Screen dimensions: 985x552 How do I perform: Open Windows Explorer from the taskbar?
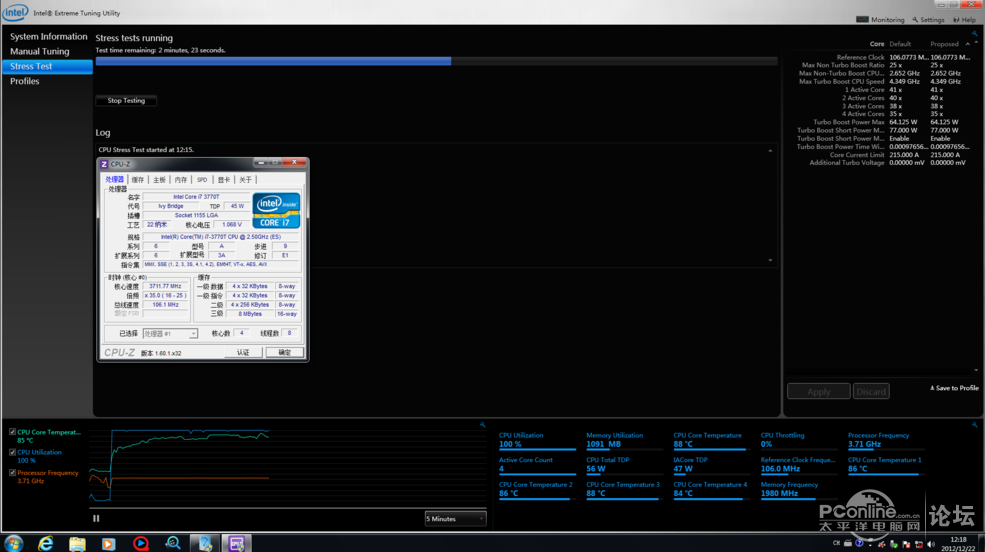point(77,543)
